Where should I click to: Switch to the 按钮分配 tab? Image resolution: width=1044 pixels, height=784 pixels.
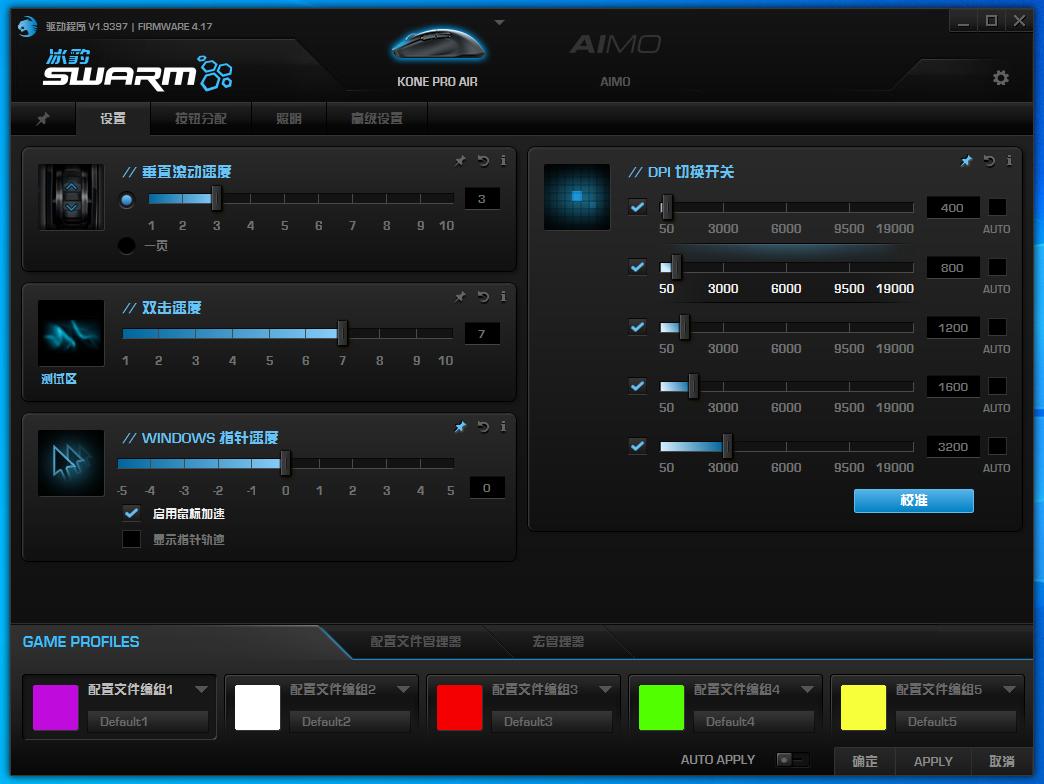pyautogui.click(x=199, y=118)
